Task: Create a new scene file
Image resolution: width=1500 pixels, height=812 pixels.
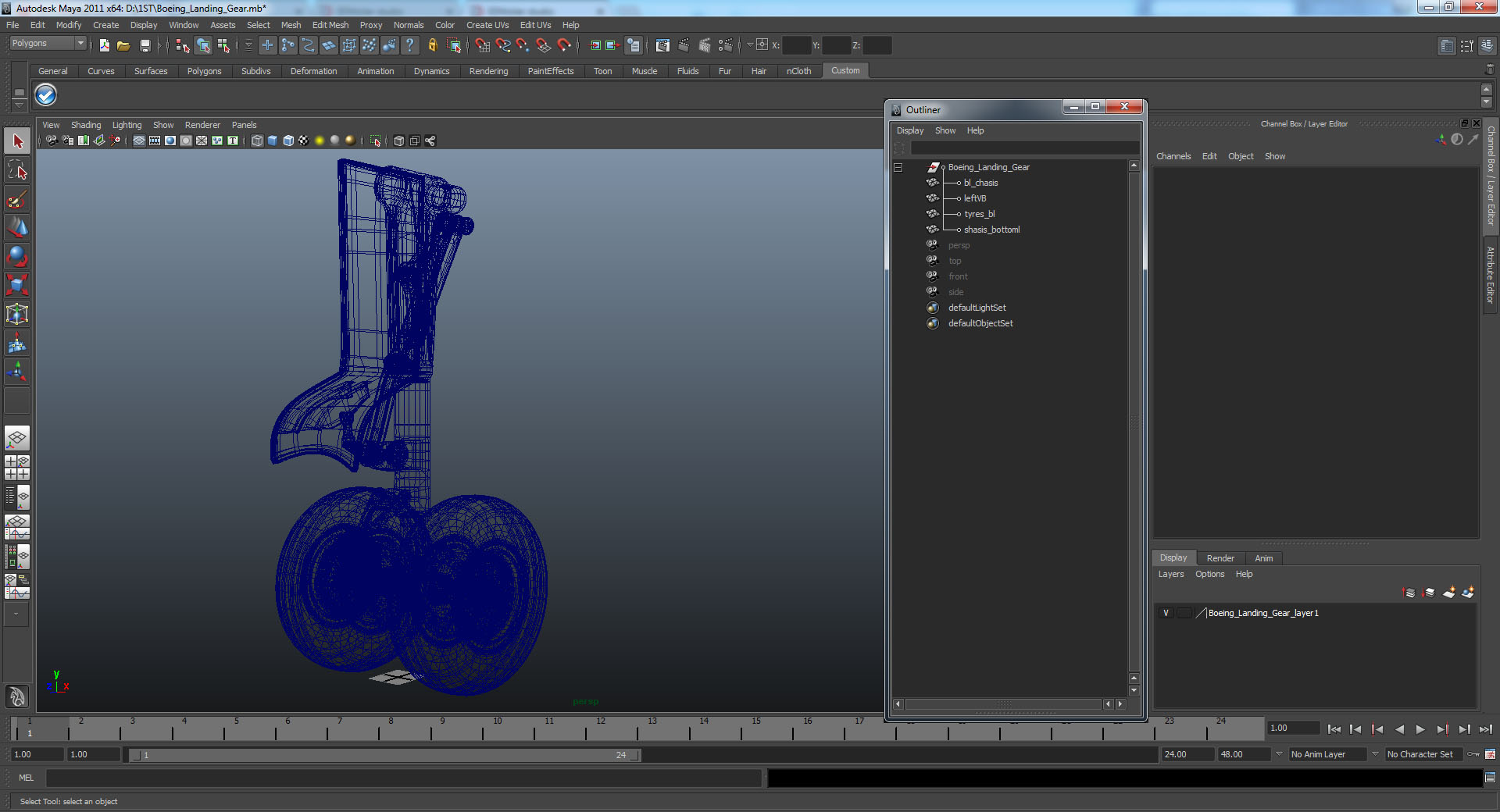Action: point(104,45)
